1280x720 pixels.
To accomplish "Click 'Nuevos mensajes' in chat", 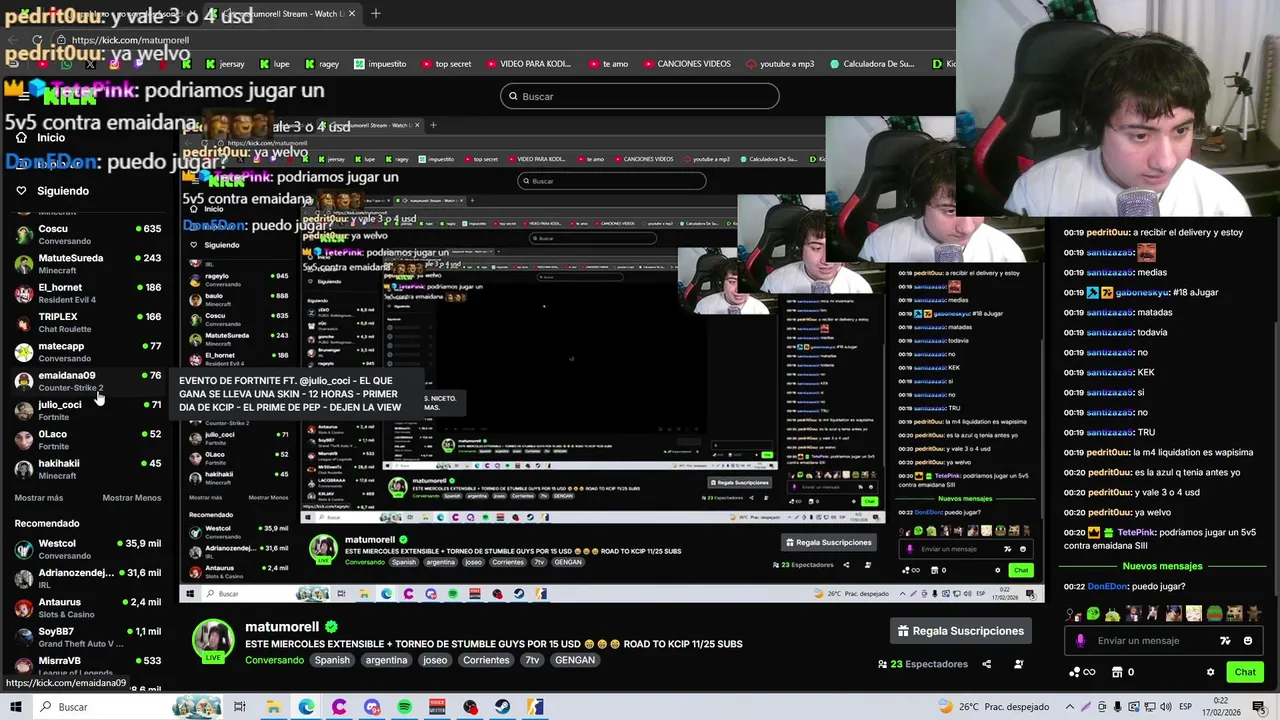I will (1161, 566).
